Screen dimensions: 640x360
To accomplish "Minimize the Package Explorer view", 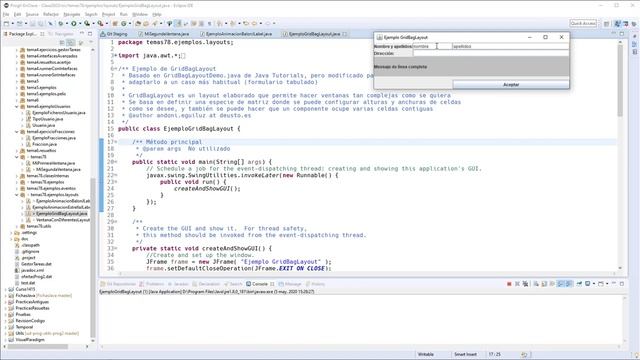I will coord(82,33).
